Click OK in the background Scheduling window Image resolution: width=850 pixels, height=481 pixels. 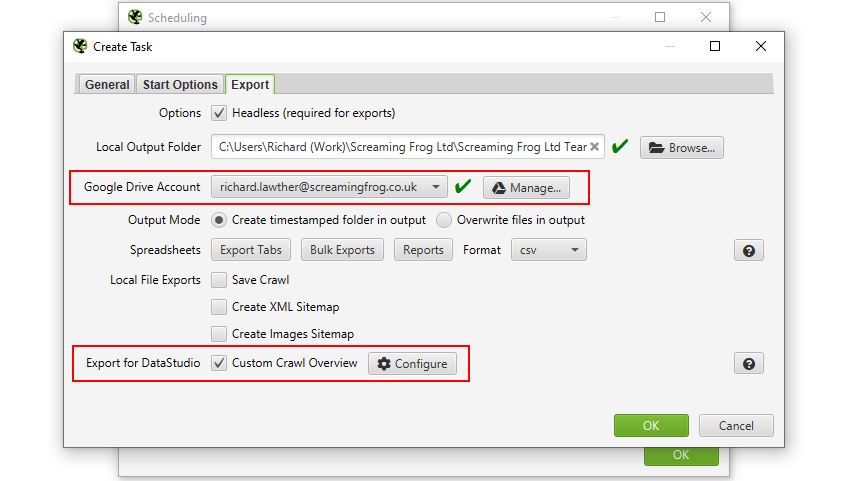click(681, 456)
